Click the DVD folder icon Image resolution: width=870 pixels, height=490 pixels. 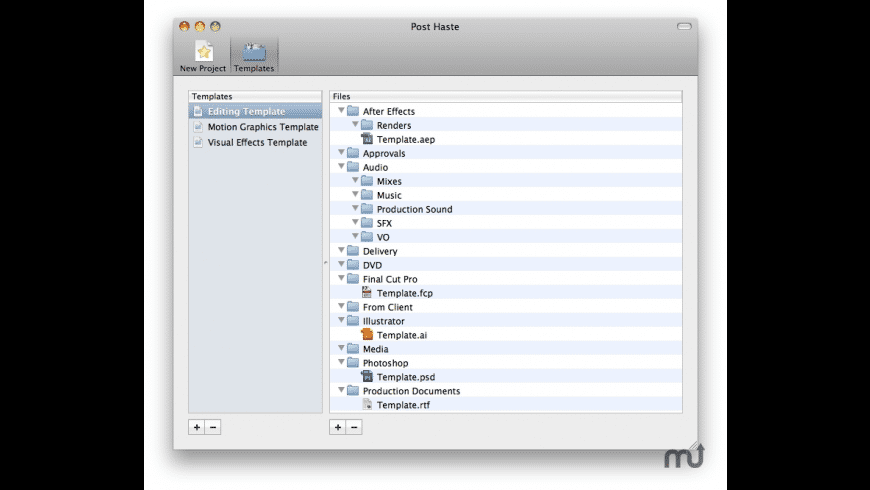[353, 265]
